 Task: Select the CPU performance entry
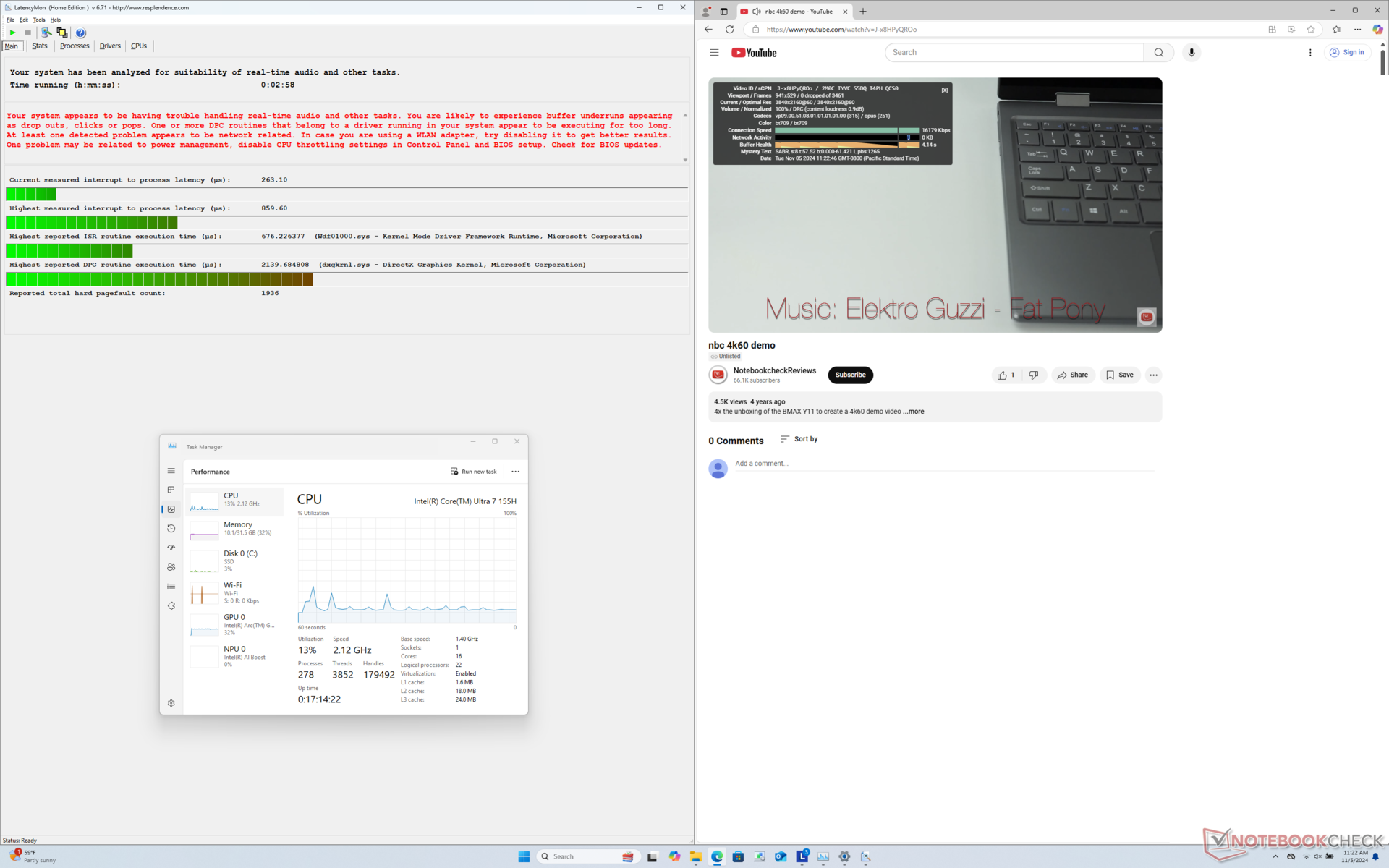tap(235, 501)
